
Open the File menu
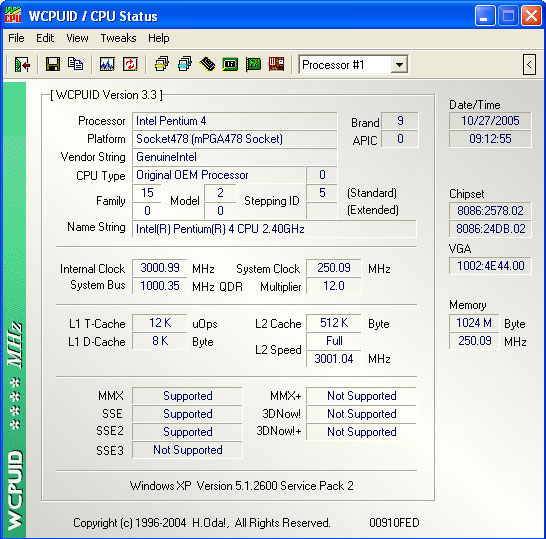[16, 38]
